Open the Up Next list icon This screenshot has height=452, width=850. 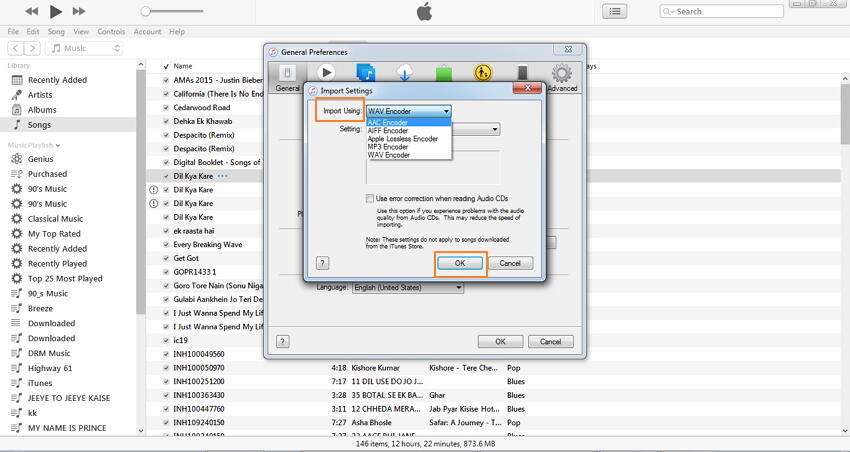[615, 11]
